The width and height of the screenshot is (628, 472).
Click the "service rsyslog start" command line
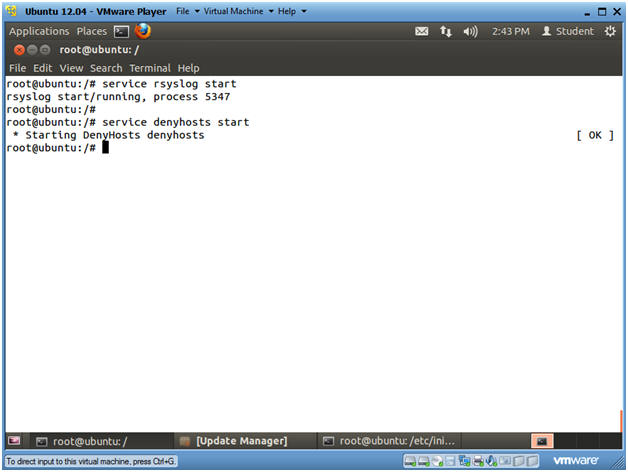point(169,84)
